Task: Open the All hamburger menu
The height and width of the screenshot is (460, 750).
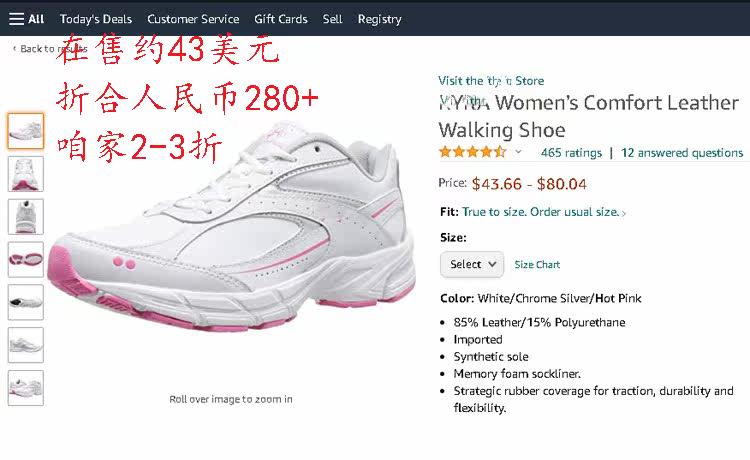Action: tap(26, 19)
